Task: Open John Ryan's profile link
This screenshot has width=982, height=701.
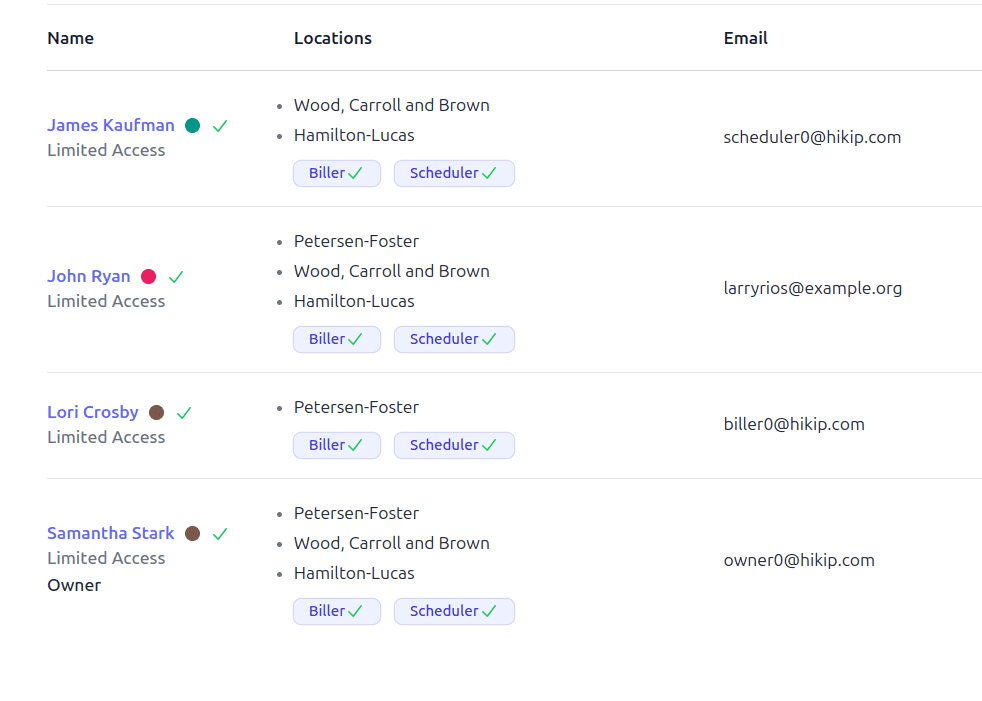Action: (89, 276)
